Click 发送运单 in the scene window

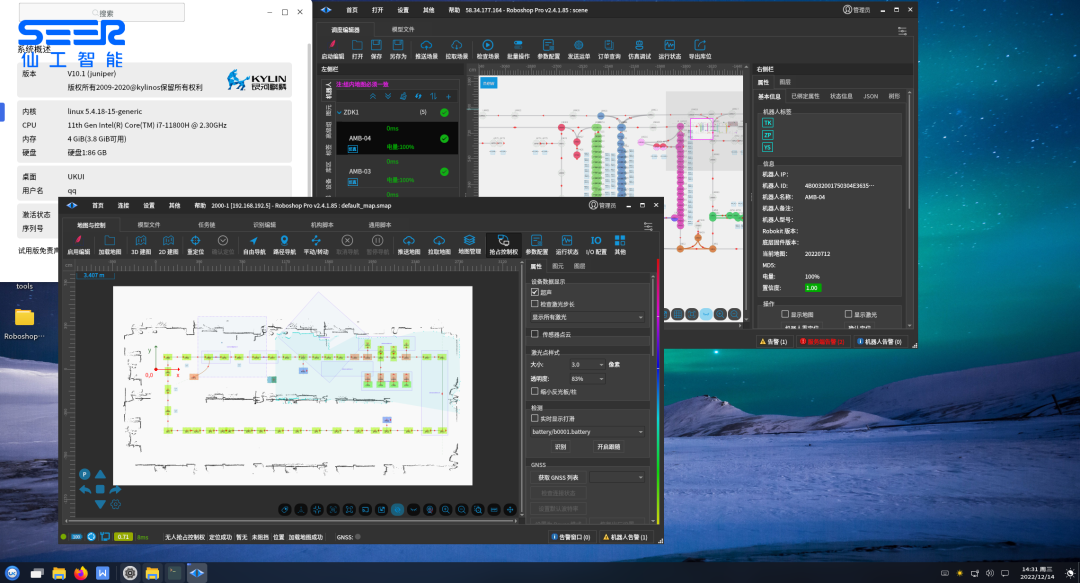coord(579,50)
